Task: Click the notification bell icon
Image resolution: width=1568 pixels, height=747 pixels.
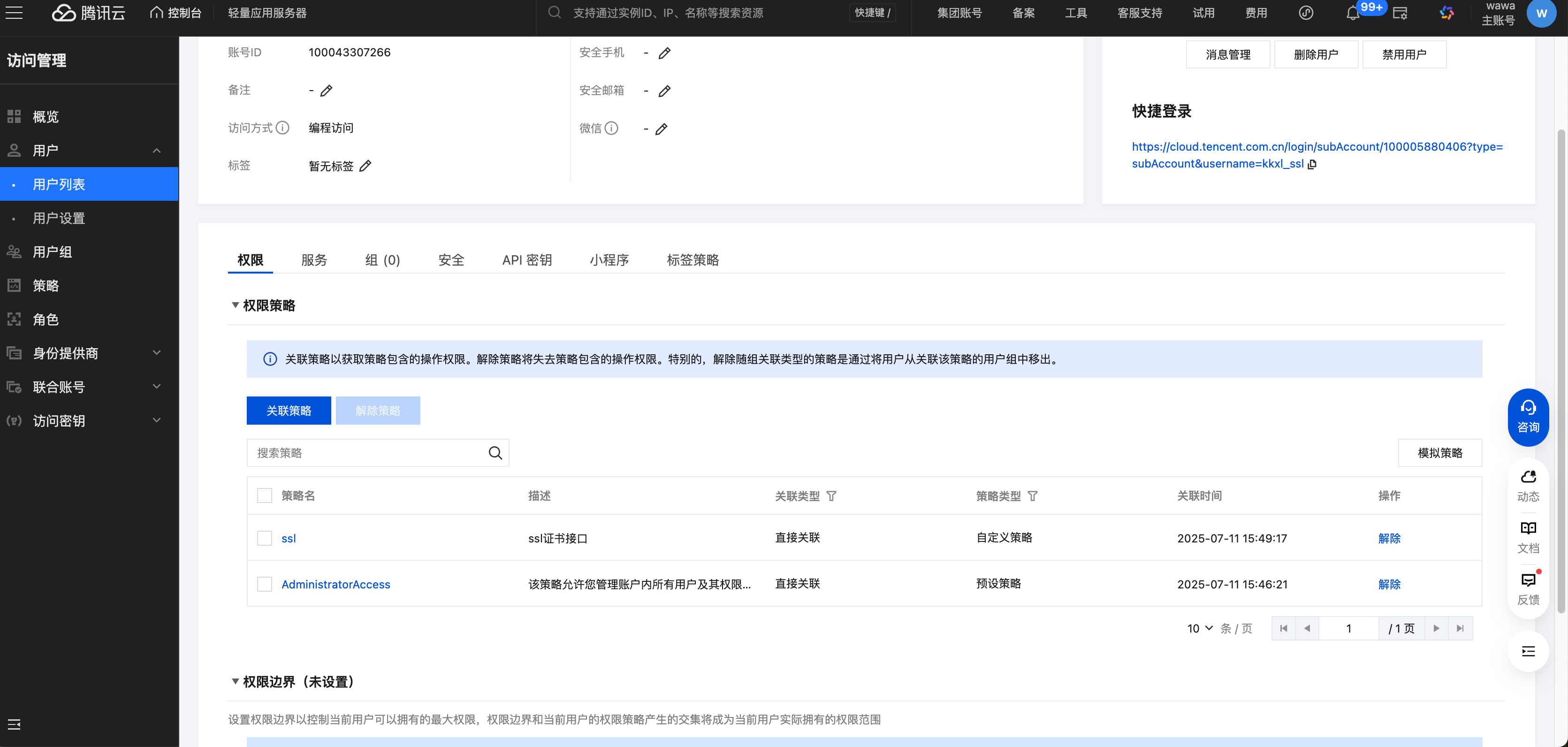Action: [1353, 13]
